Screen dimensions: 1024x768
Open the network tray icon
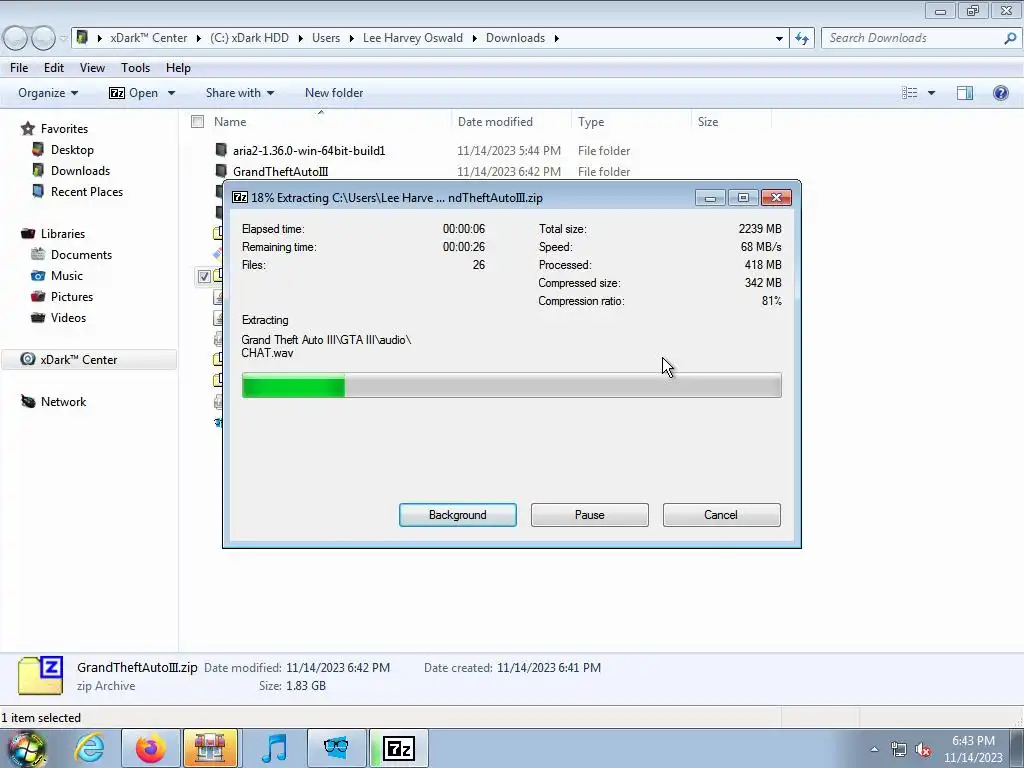coord(899,749)
